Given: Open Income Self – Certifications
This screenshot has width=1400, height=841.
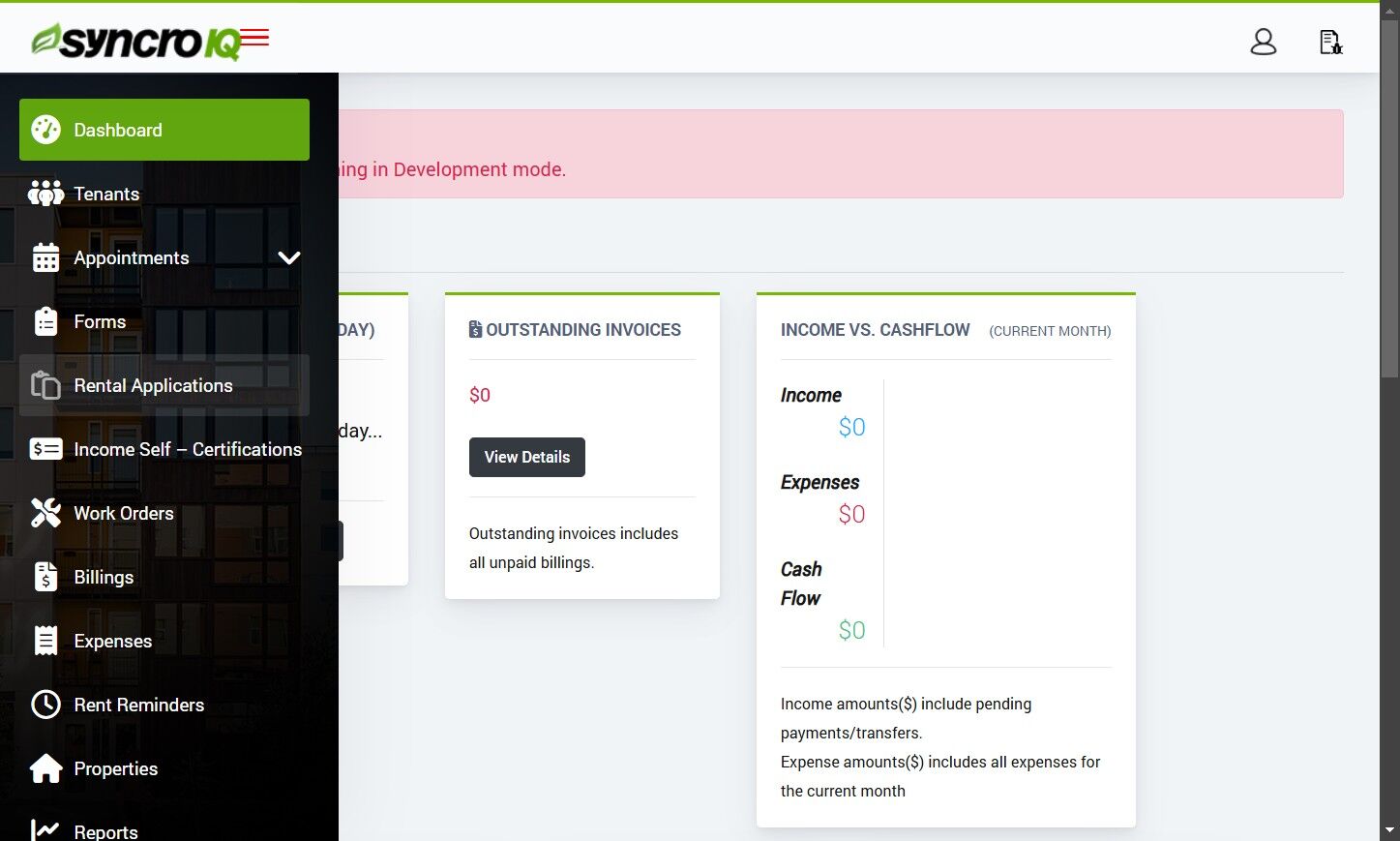Looking at the screenshot, I should 164,449.
